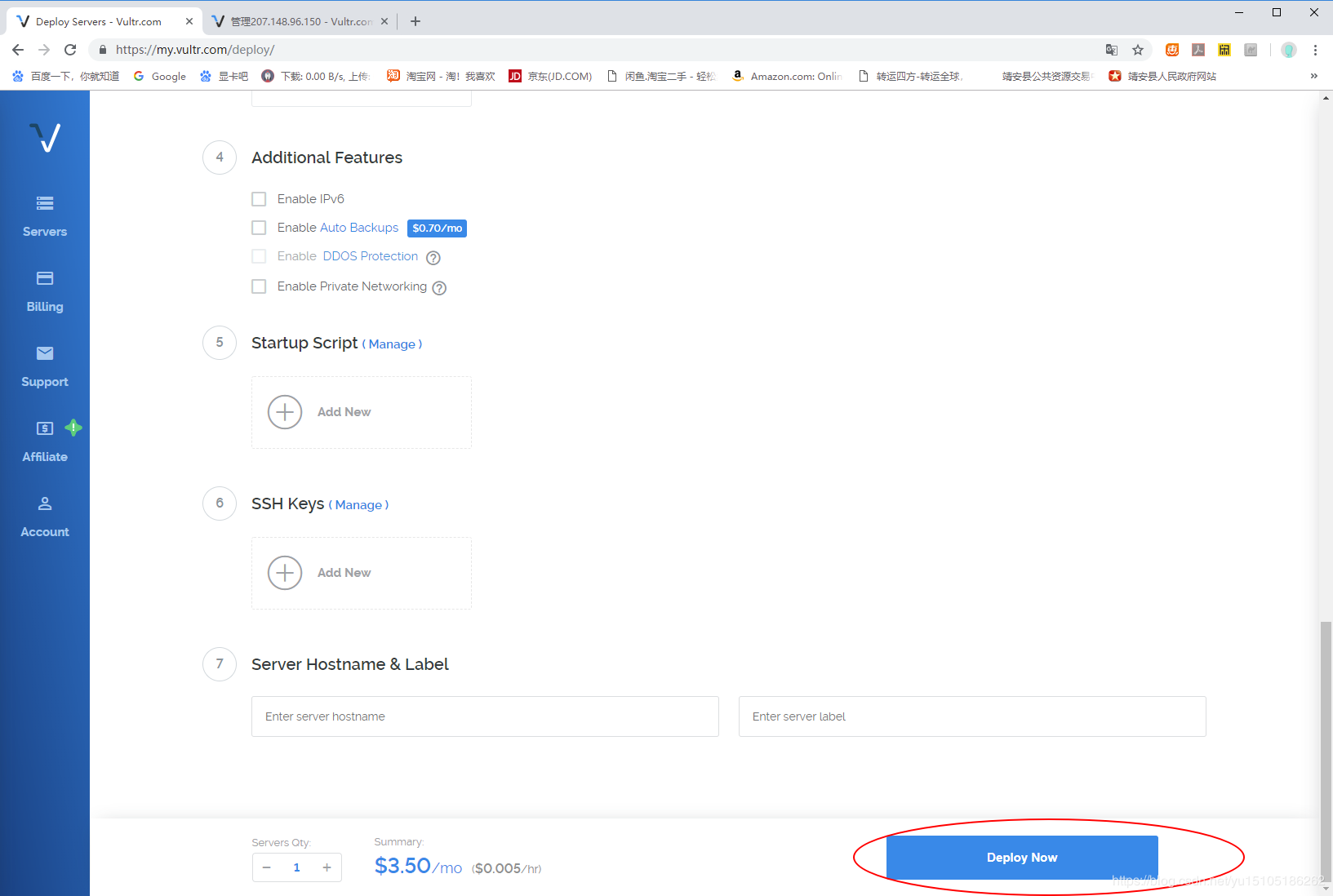Click the server hostname input field

click(x=485, y=716)
